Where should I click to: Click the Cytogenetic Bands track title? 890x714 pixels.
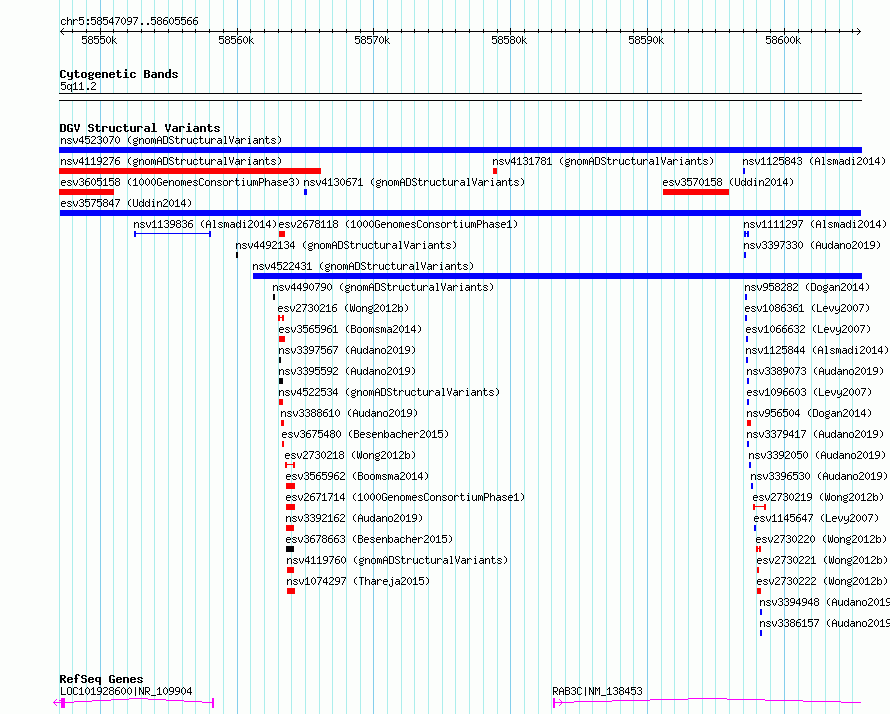[x=119, y=74]
